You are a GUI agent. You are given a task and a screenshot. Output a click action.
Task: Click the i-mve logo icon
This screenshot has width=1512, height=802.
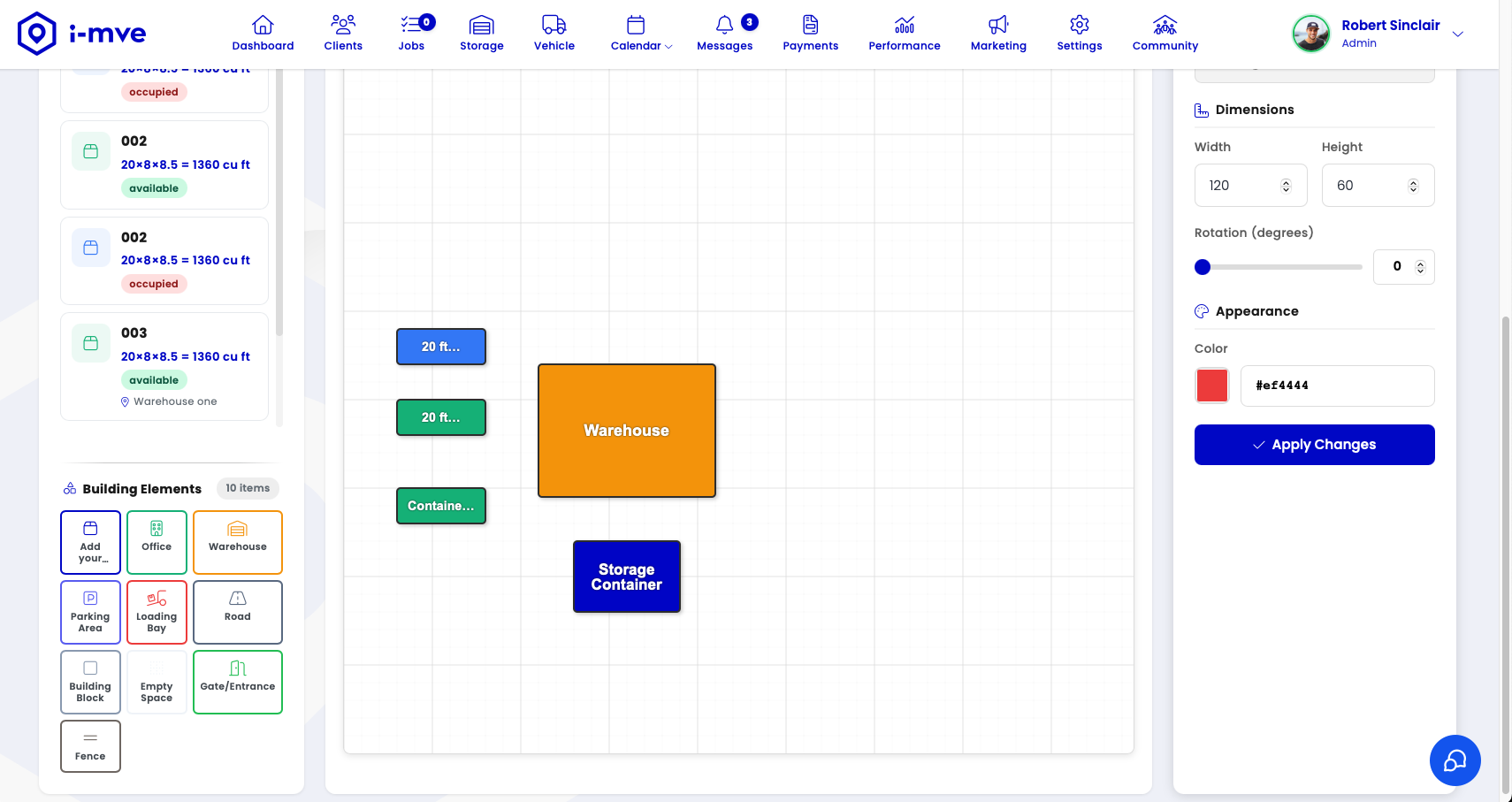coord(37,34)
